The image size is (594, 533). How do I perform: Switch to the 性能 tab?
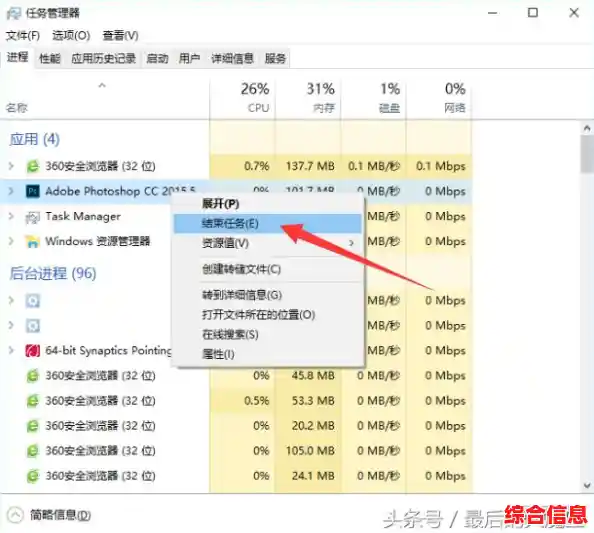[x=50, y=58]
